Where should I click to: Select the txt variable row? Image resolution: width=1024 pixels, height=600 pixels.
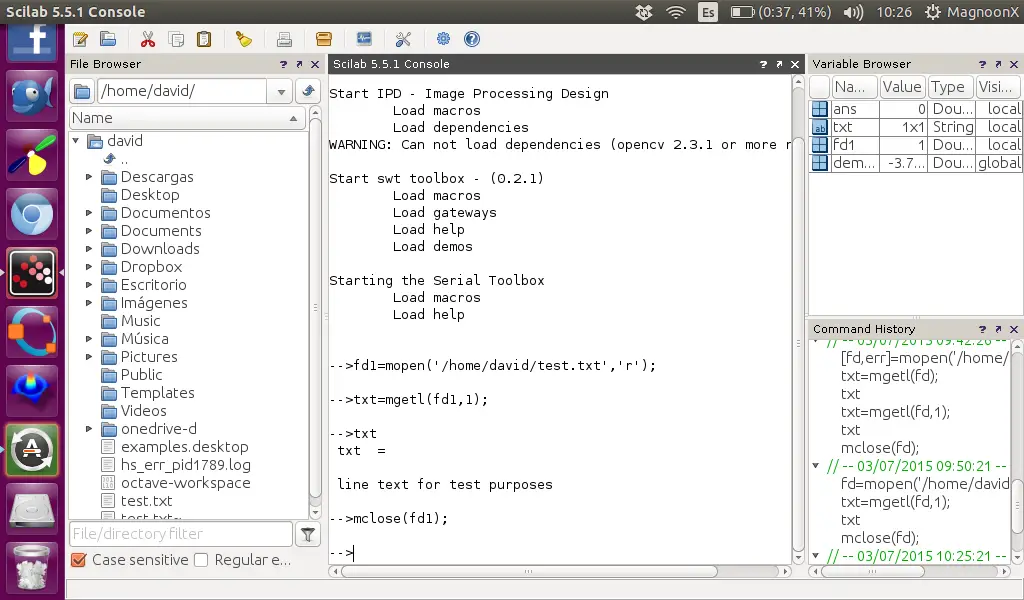pyautogui.click(x=916, y=127)
